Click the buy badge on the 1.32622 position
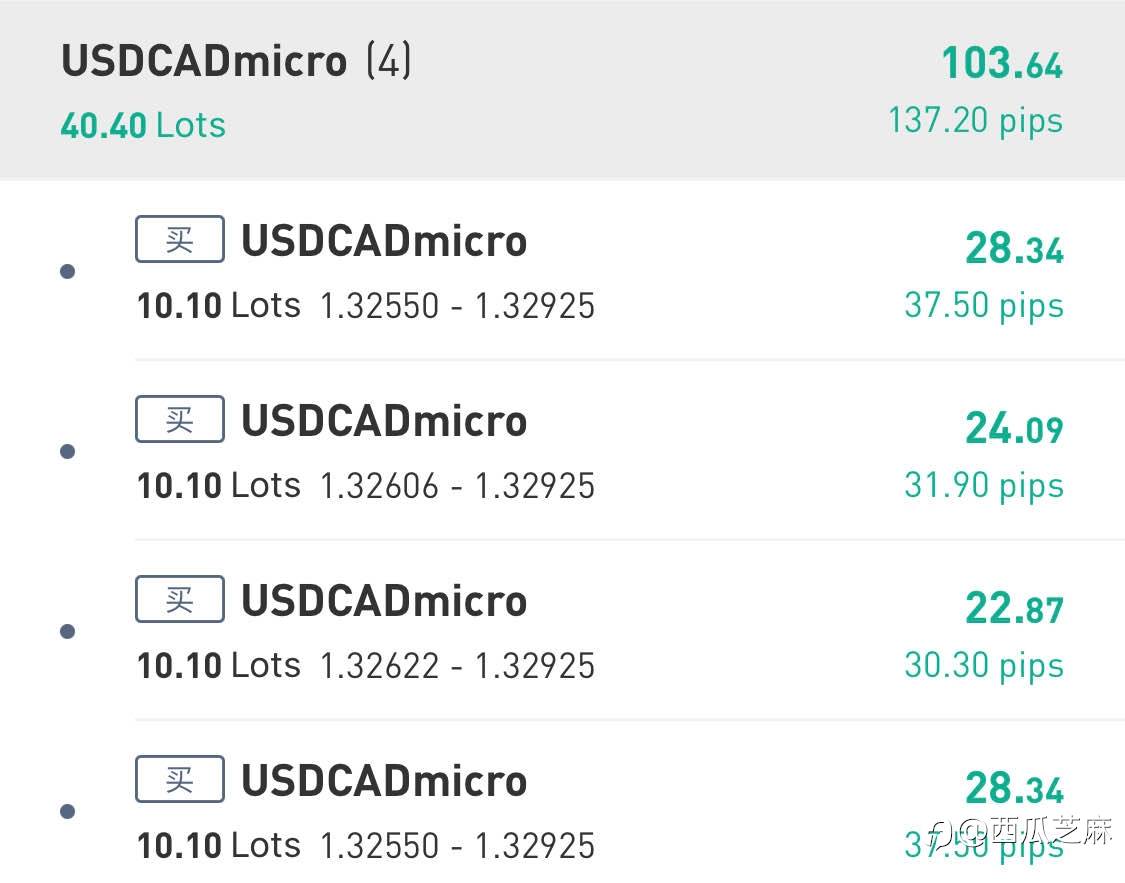The height and width of the screenshot is (883, 1125). tap(179, 600)
